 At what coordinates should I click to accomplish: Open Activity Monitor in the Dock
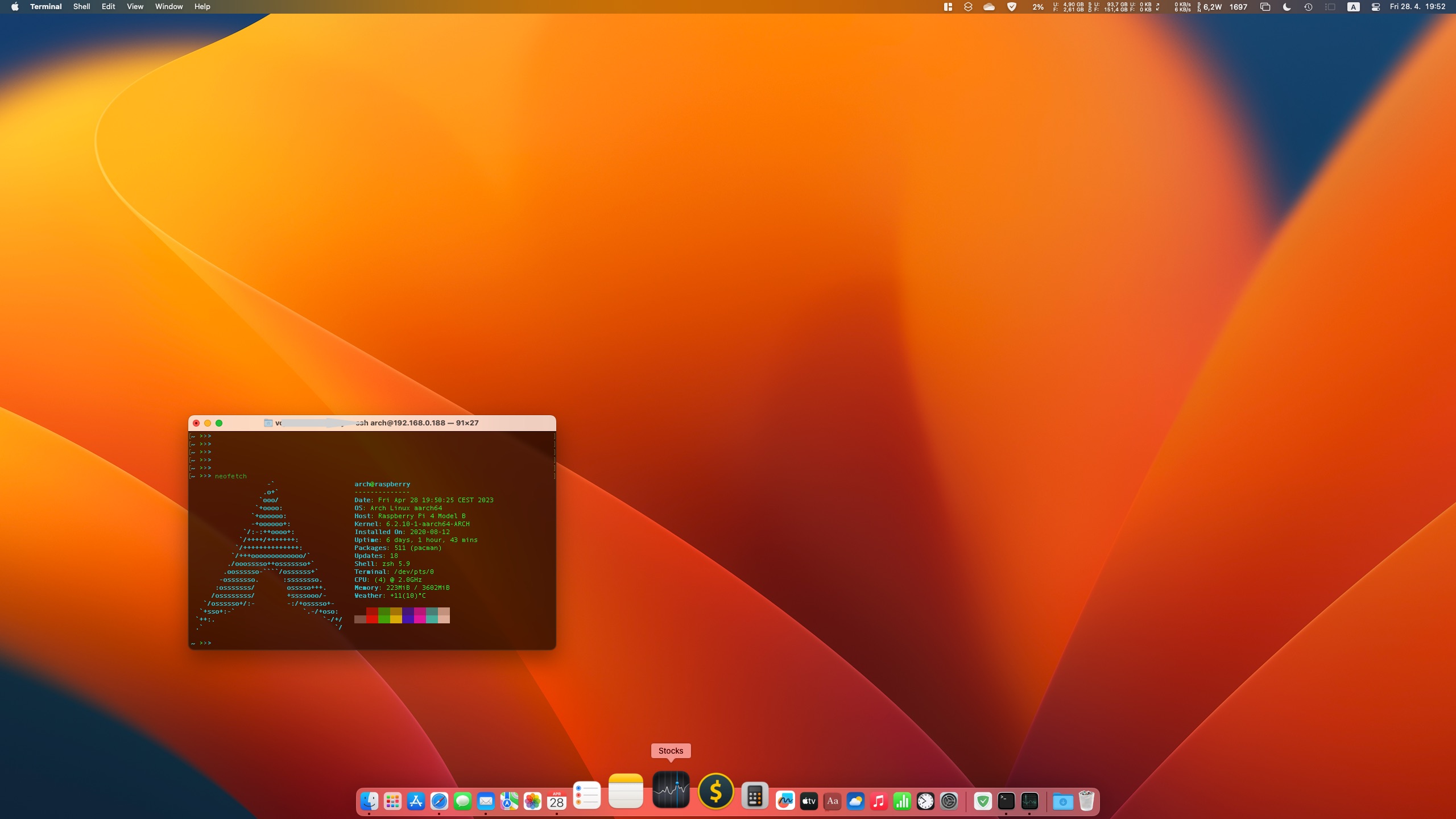[x=1029, y=801]
